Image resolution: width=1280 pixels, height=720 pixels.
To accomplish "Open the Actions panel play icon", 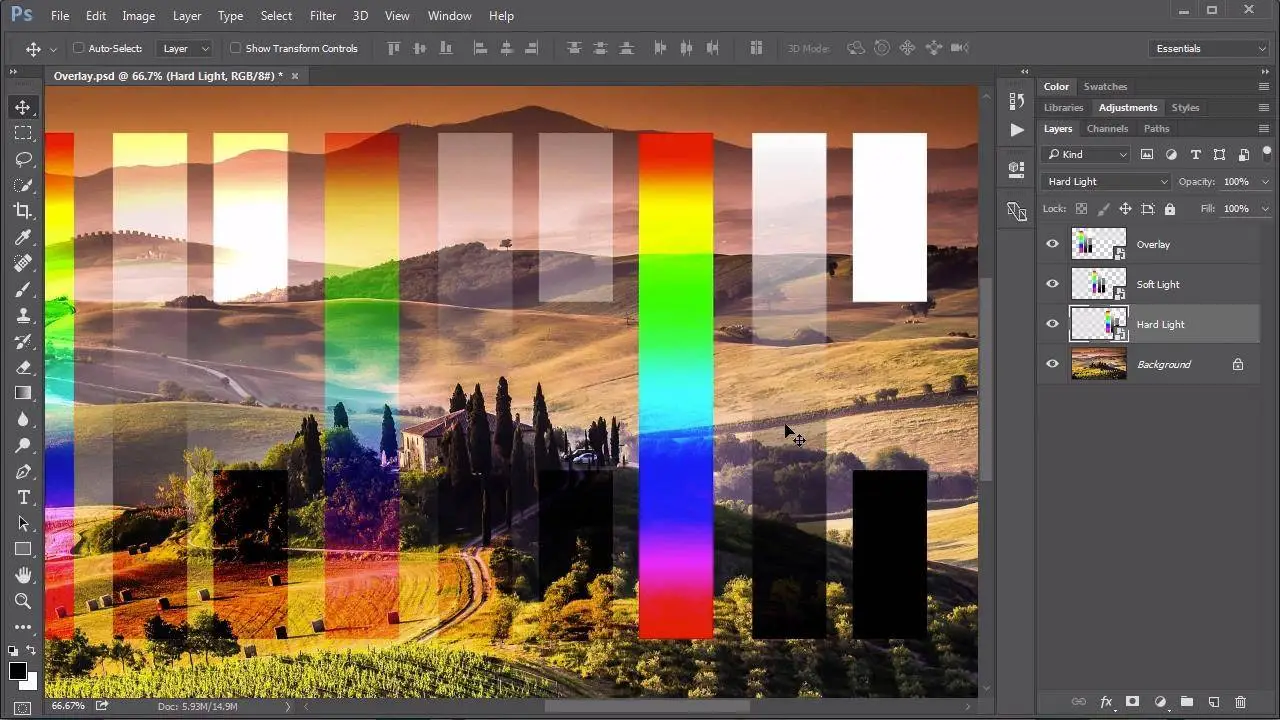I will click(x=1017, y=130).
